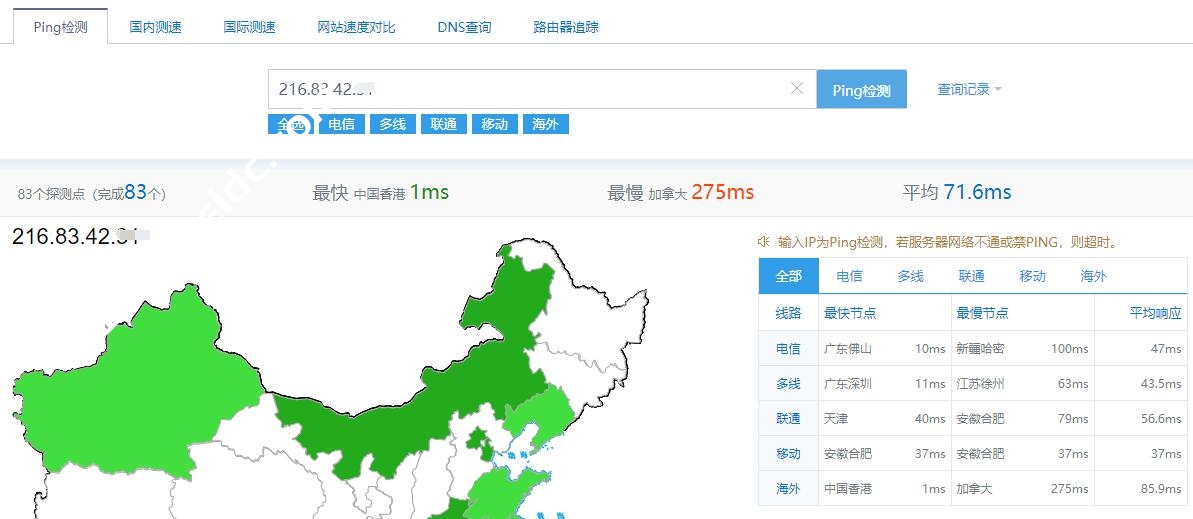
Task: Select the 联通 filter below search box
Action: (x=444, y=124)
